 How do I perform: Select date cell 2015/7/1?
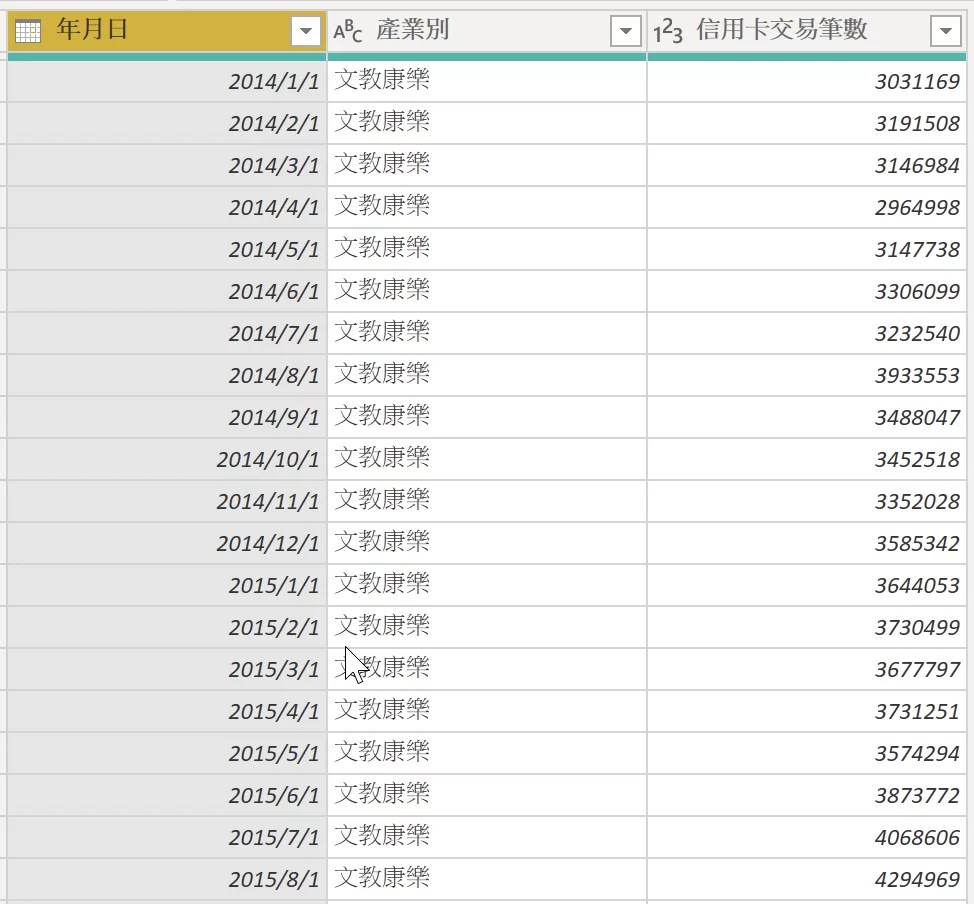167,838
